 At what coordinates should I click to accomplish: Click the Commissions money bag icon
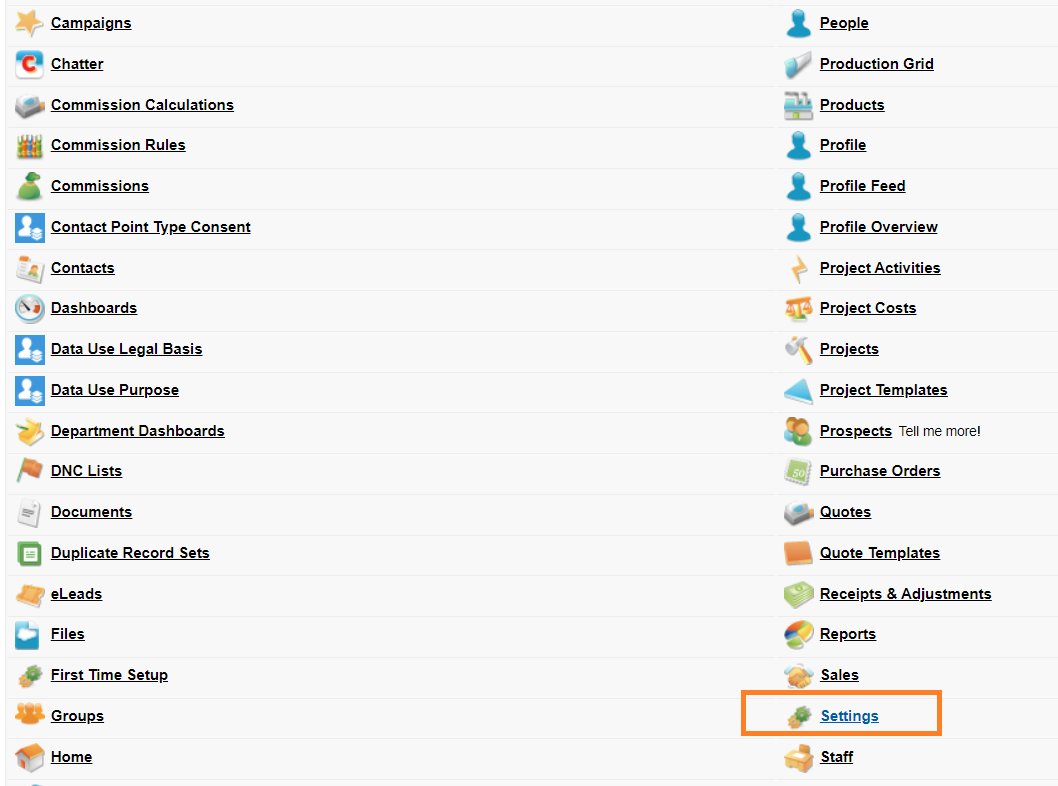29,186
